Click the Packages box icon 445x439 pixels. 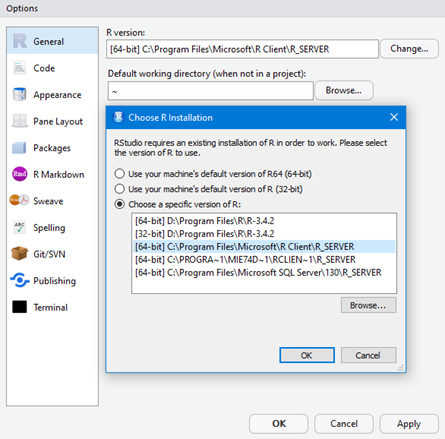[19, 148]
